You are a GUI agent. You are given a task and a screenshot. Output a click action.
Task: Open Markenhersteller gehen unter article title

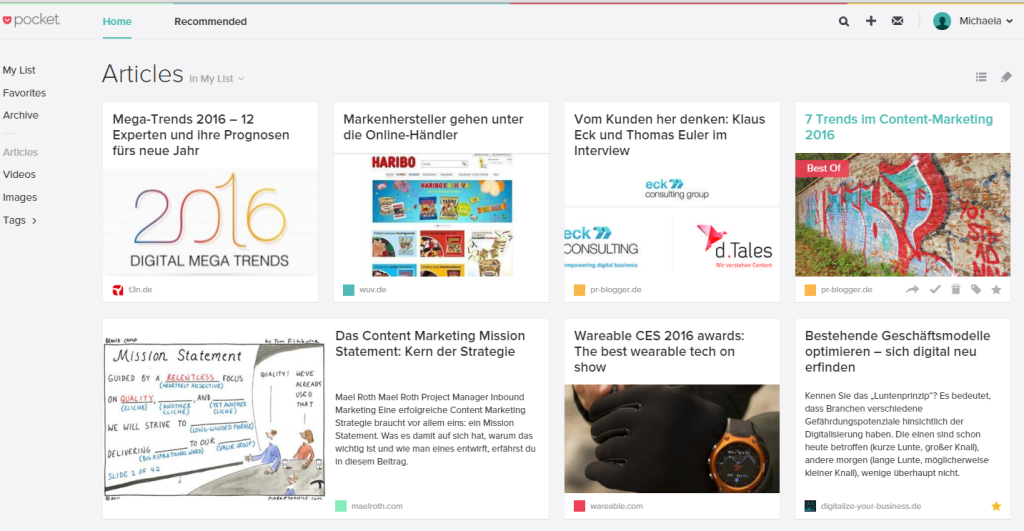pyautogui.click(x=433, y=127)
